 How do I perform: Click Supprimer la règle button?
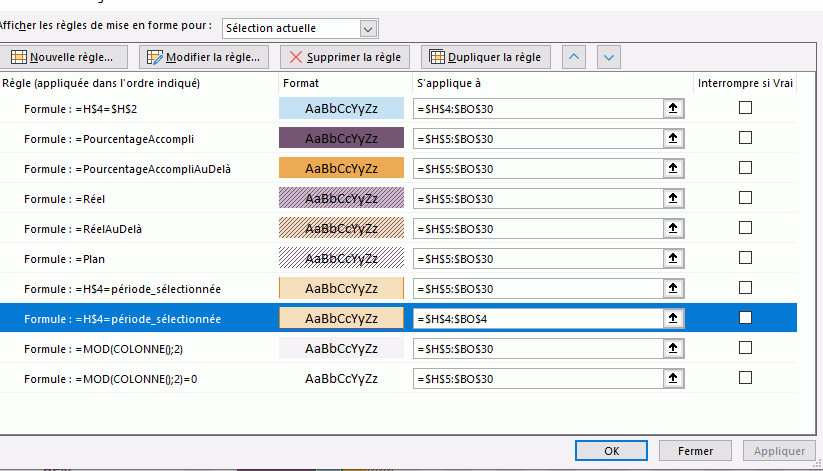click(x=344, y=57)
